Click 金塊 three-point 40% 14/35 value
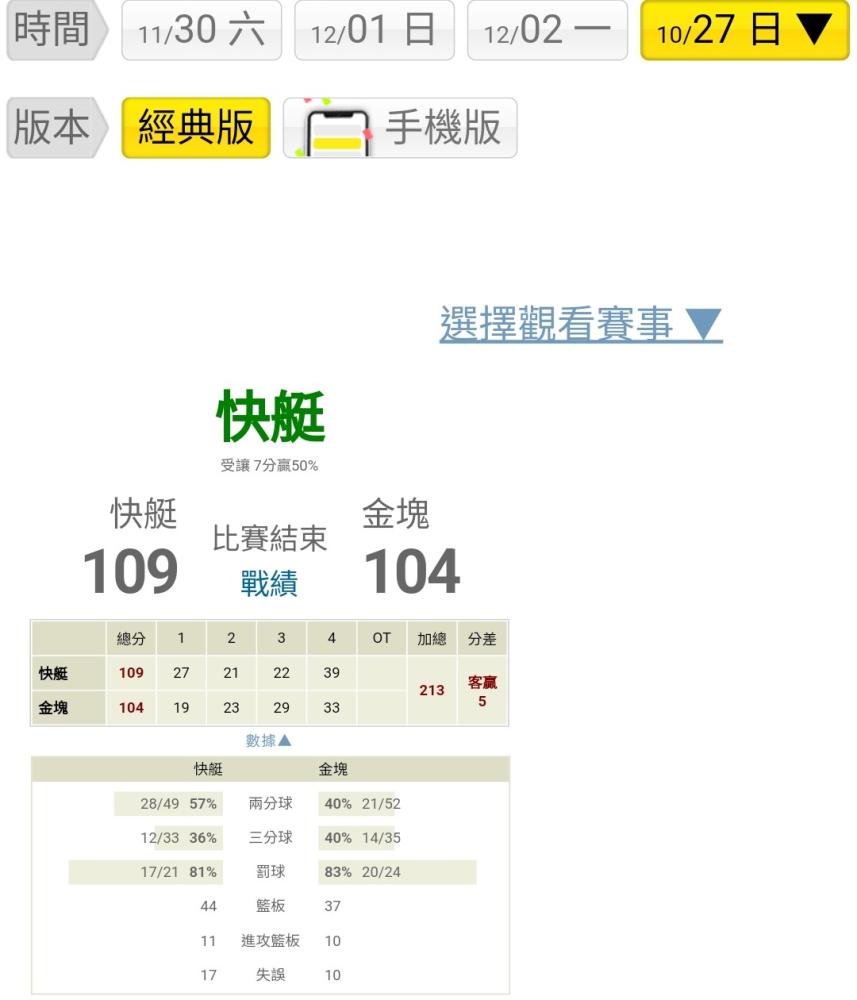Image resolution: width=857 pixels, height=1000 pixels. tap(362, 837)
